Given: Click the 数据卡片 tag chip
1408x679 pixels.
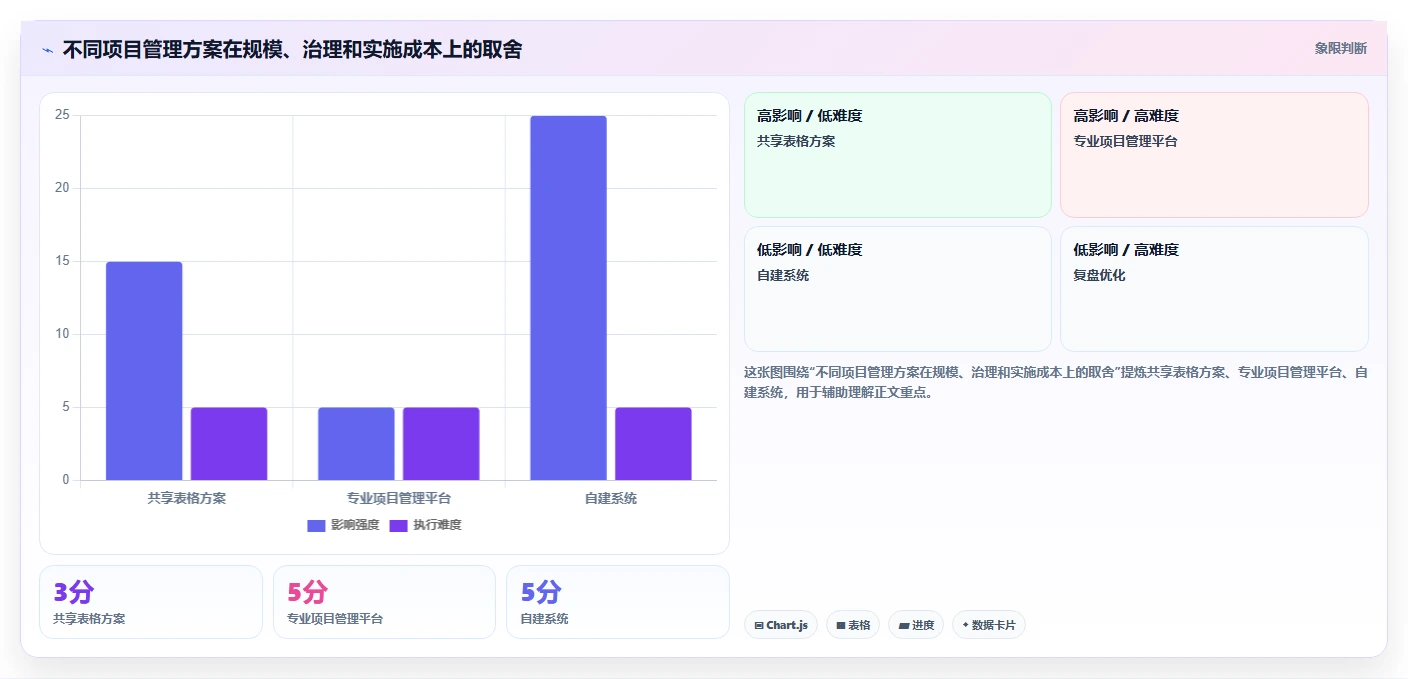Looking at the screenshot, I should click(989, 625).
